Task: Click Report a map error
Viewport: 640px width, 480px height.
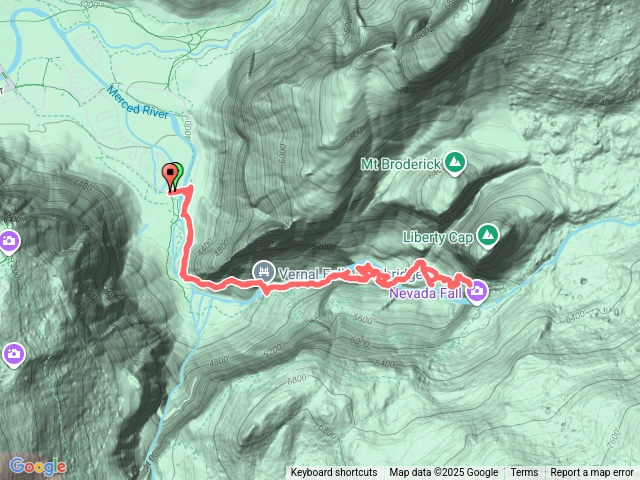Action: 592,473
